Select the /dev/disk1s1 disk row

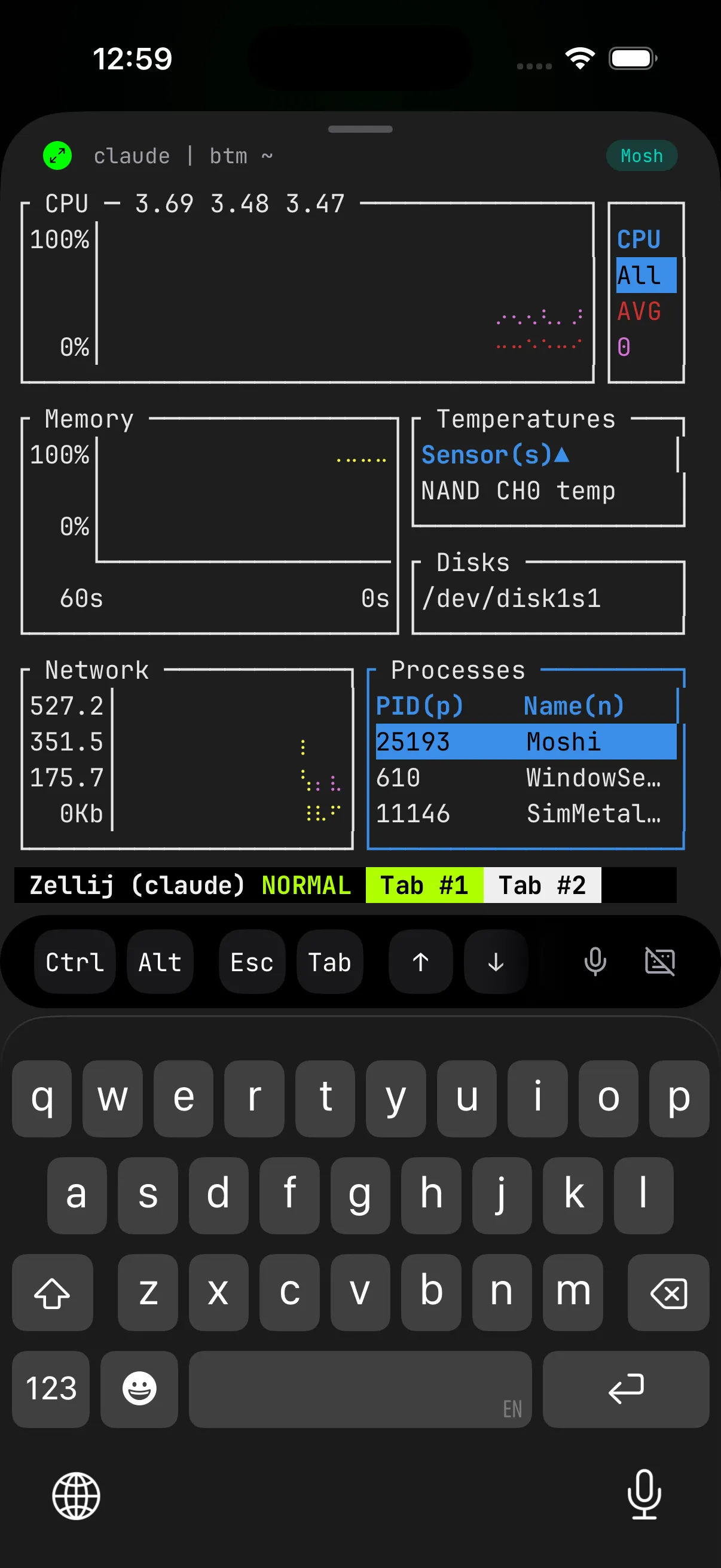[x=512, y=599]
